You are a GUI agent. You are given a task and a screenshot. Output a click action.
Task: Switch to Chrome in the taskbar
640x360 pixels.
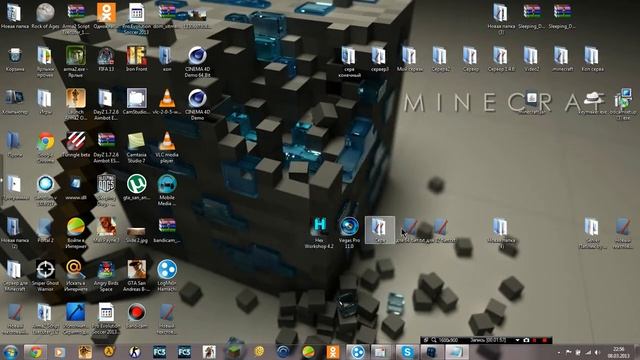[35, 352]
